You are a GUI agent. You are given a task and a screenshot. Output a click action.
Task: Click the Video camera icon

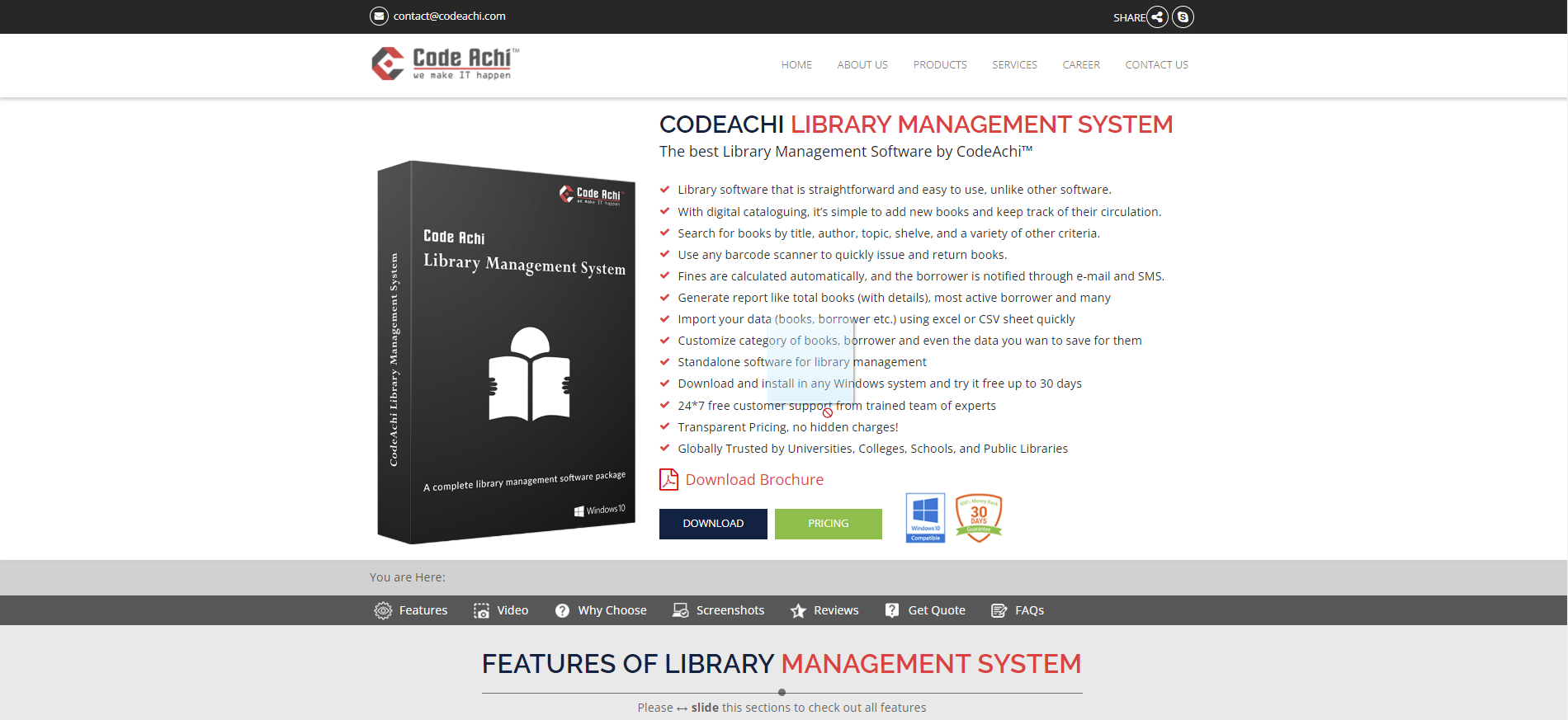pos(481,610)
